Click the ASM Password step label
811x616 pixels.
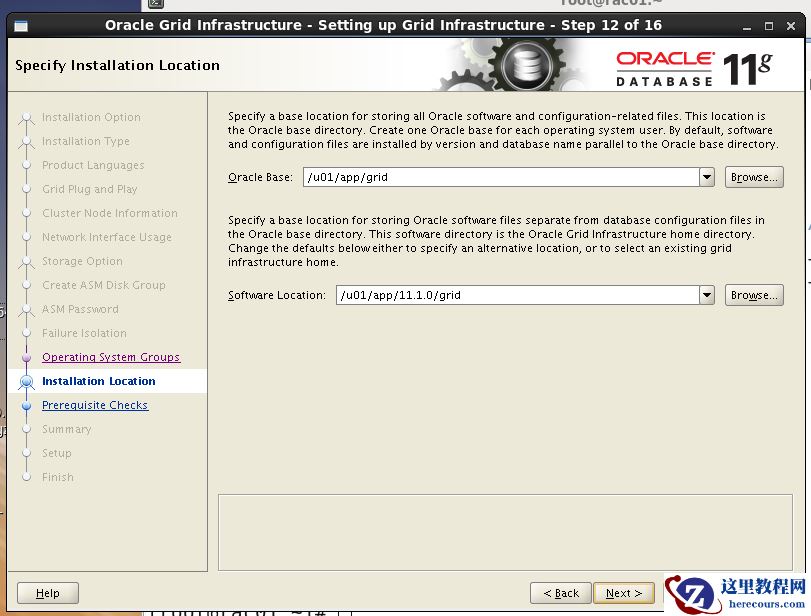click(80, 309)
